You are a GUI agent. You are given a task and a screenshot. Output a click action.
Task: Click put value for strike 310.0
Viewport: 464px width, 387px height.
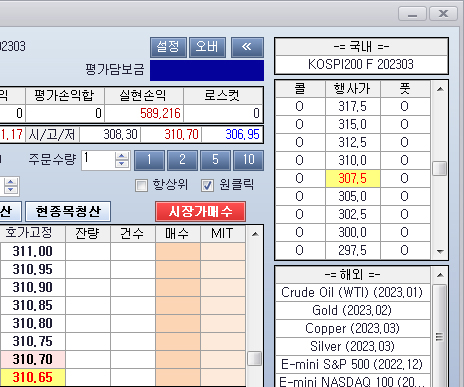405,161
